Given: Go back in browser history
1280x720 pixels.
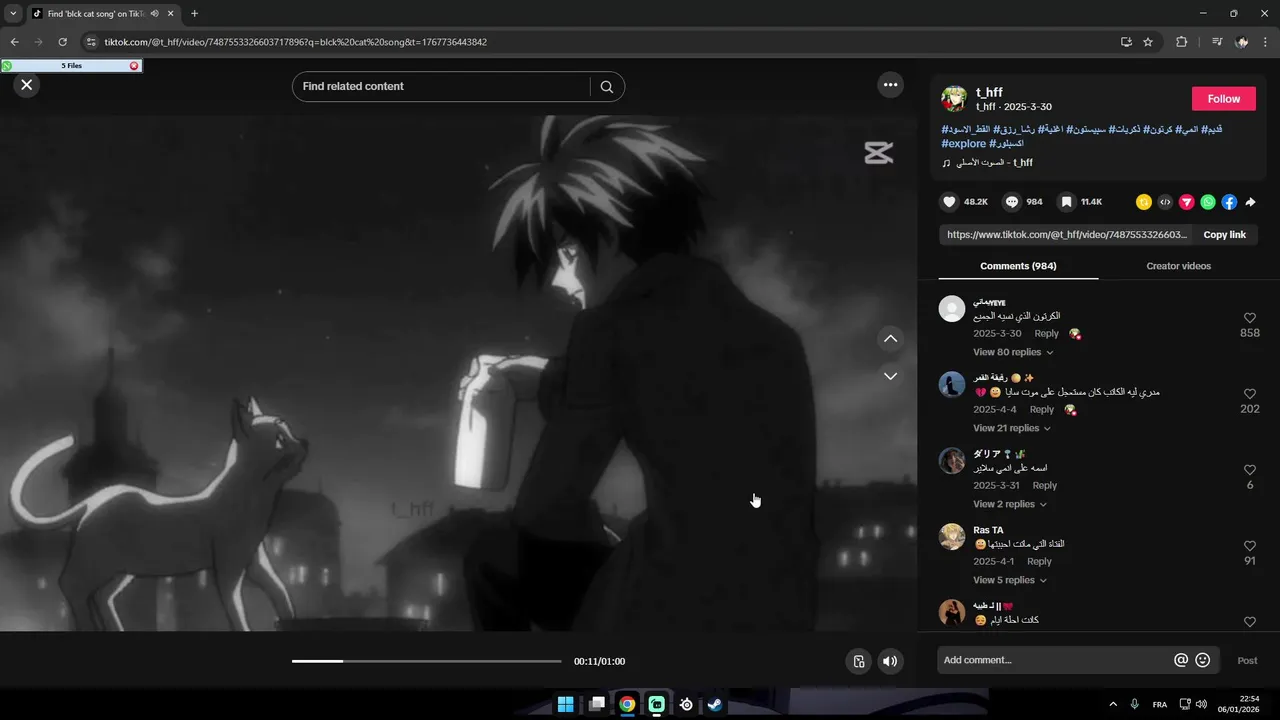Looking at the screenshot, I should (14, 42).
